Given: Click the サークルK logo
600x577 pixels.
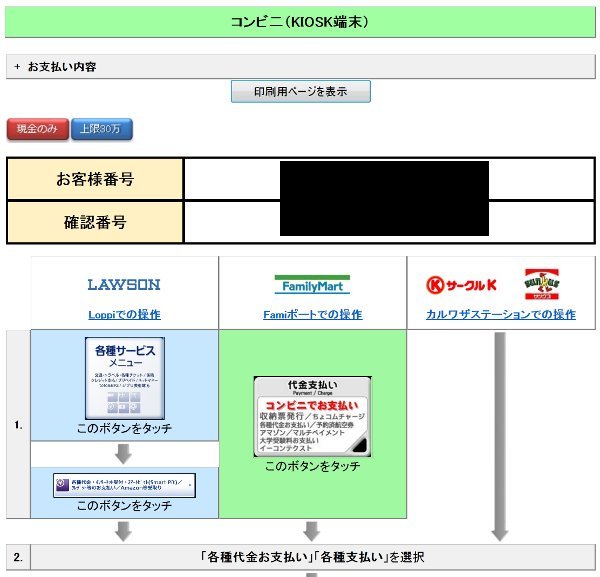Looking at the screenshot, I should point(461,285).
